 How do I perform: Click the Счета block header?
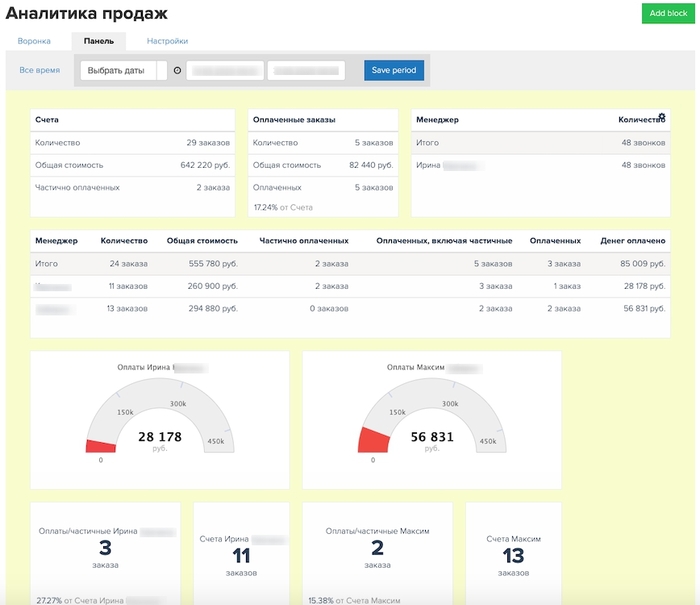pyautogui.click(x=47, y=120)
